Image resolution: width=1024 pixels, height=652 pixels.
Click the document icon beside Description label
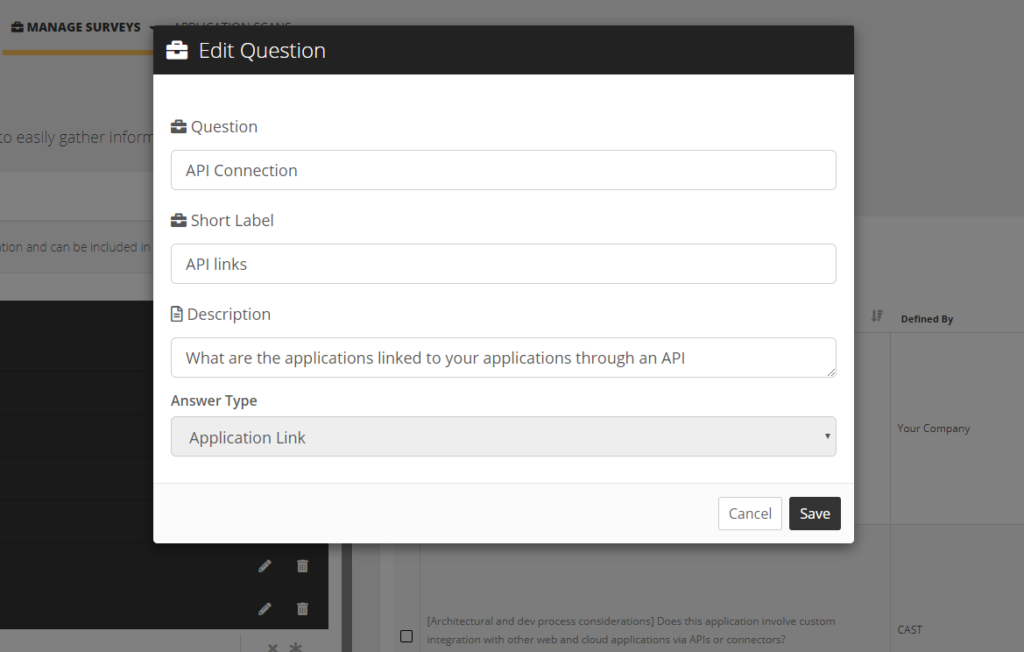click(177, 313)
